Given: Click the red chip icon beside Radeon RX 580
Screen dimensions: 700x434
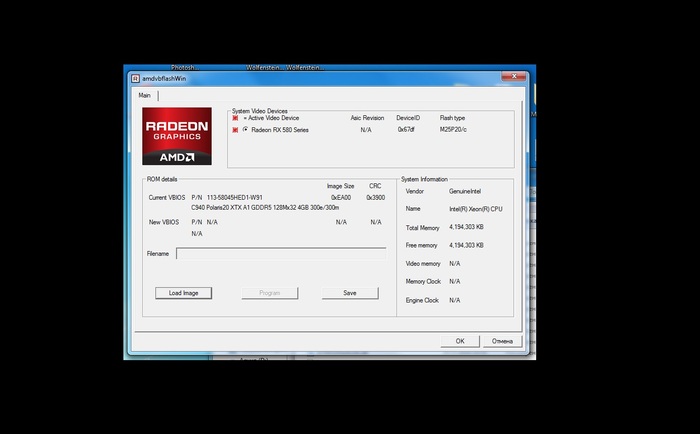Looking at the screenshot, I should (x=235, y=130).
